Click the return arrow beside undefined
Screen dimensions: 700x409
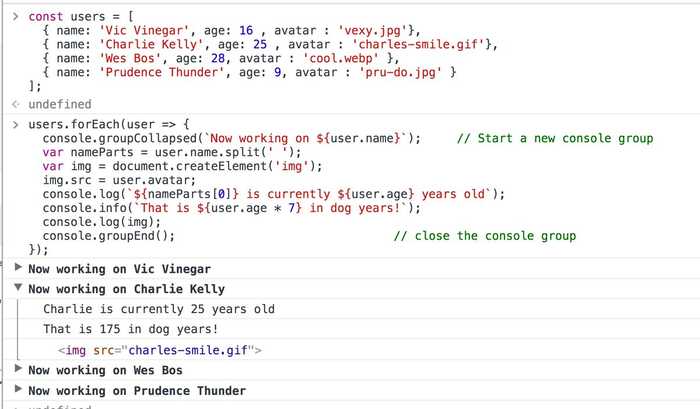(x=16, y=104)
